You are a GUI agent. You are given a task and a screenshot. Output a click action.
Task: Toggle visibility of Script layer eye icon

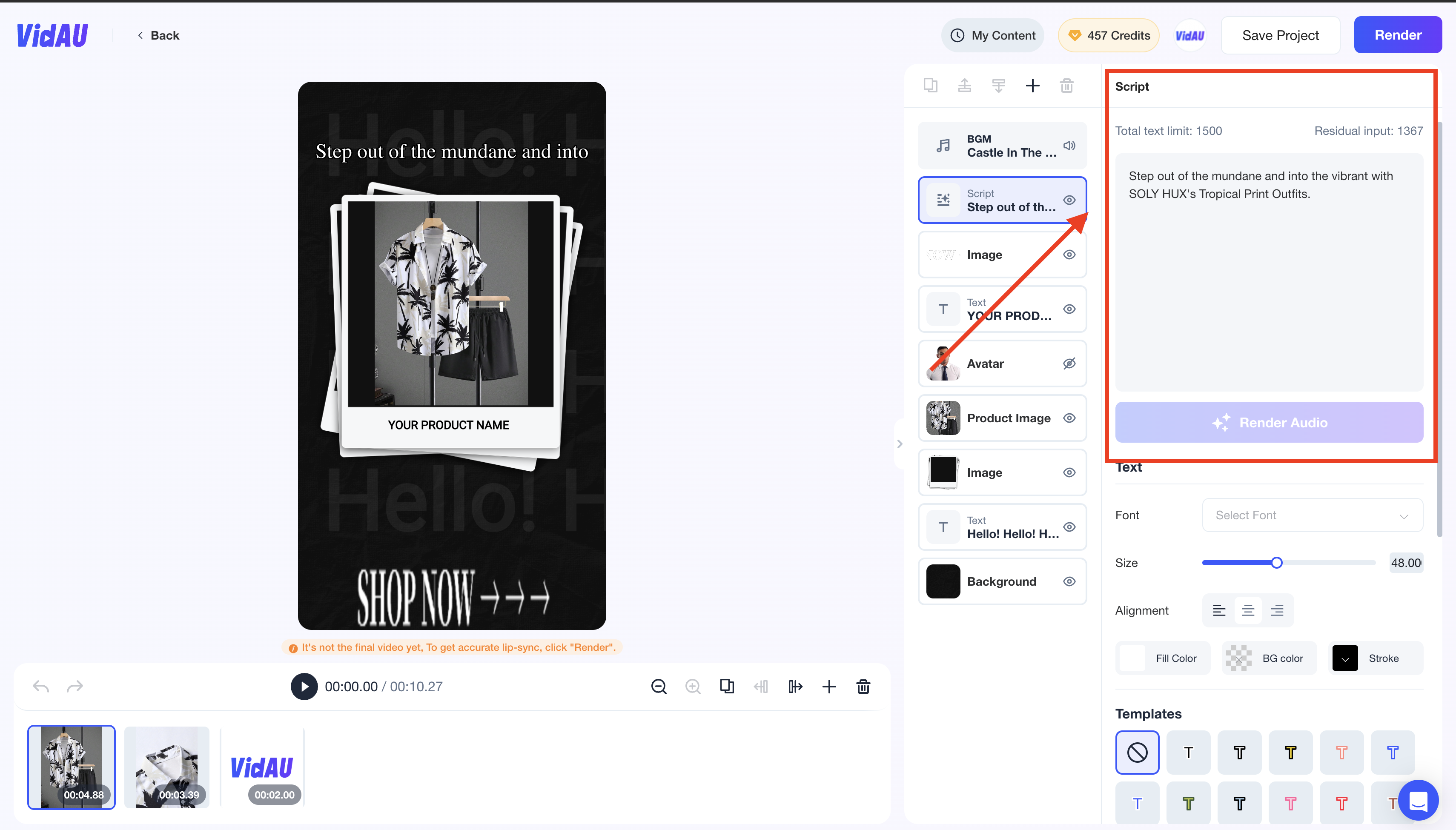click(x=1068, y=199)
